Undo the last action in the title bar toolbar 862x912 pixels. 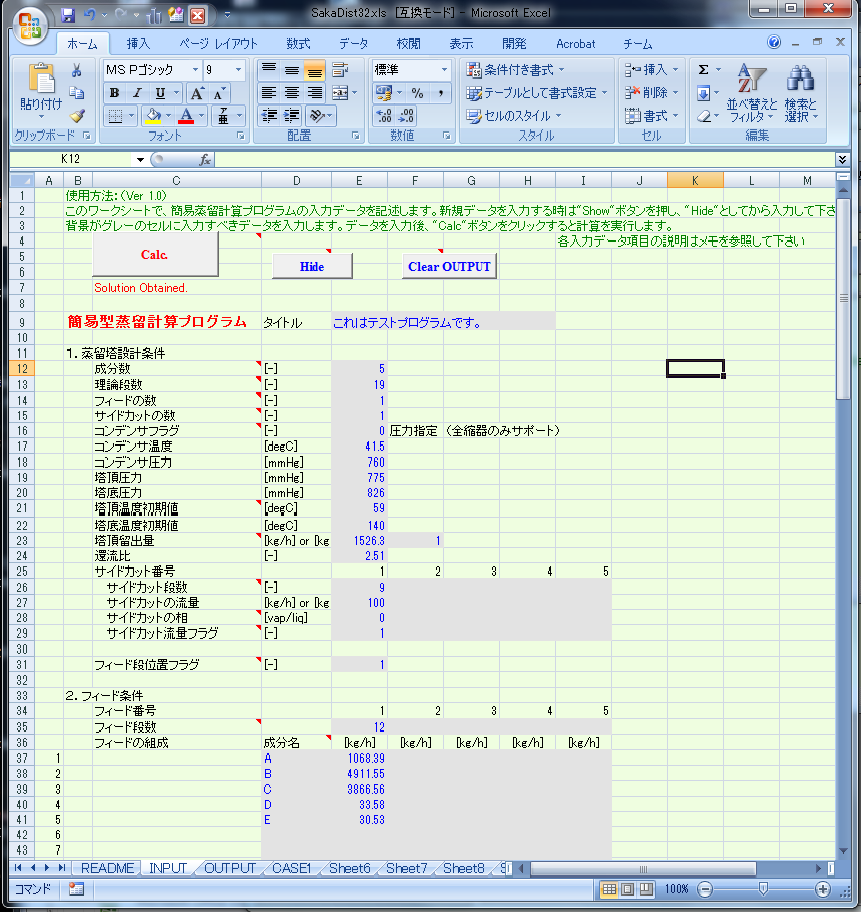90,15
